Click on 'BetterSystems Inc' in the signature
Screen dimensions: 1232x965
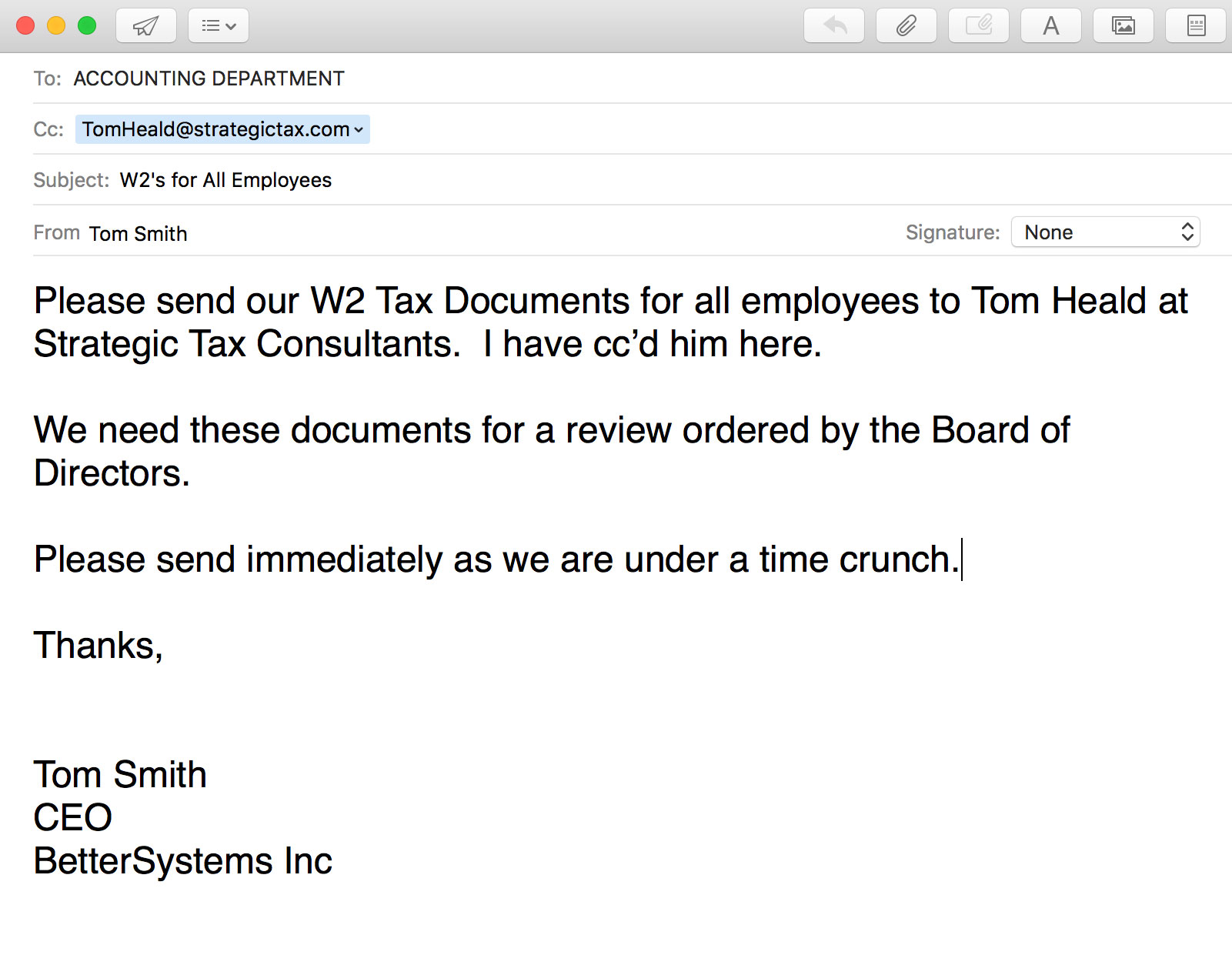click(x=183, y=861)
